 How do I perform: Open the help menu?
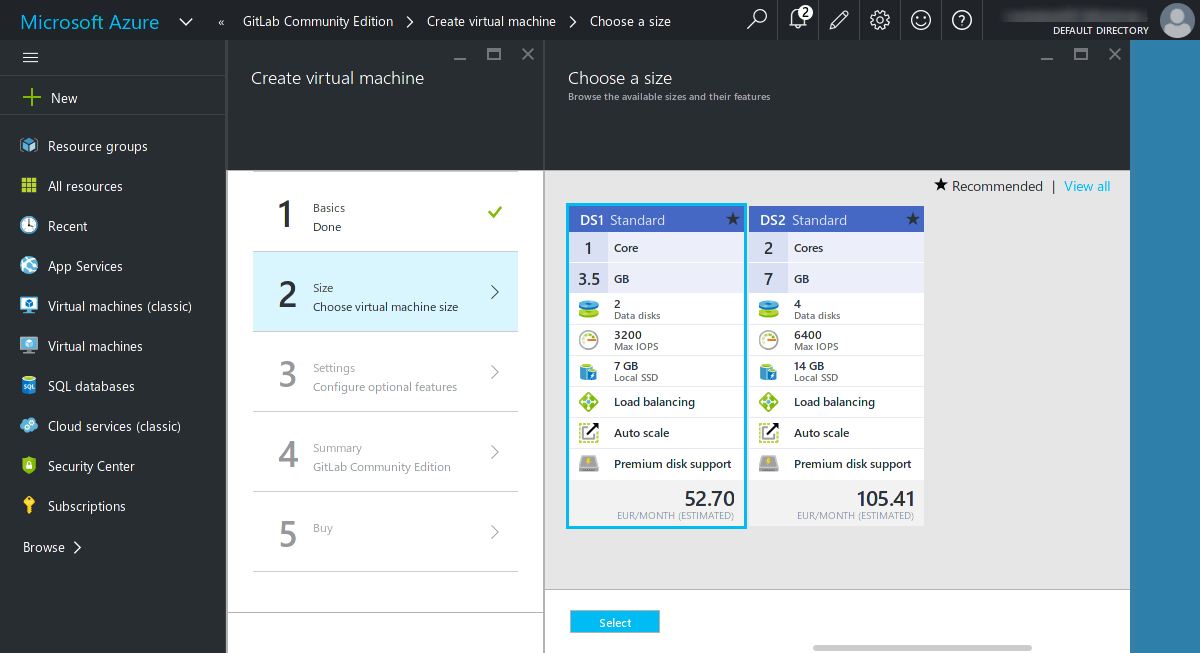click(x=961, y=20)
